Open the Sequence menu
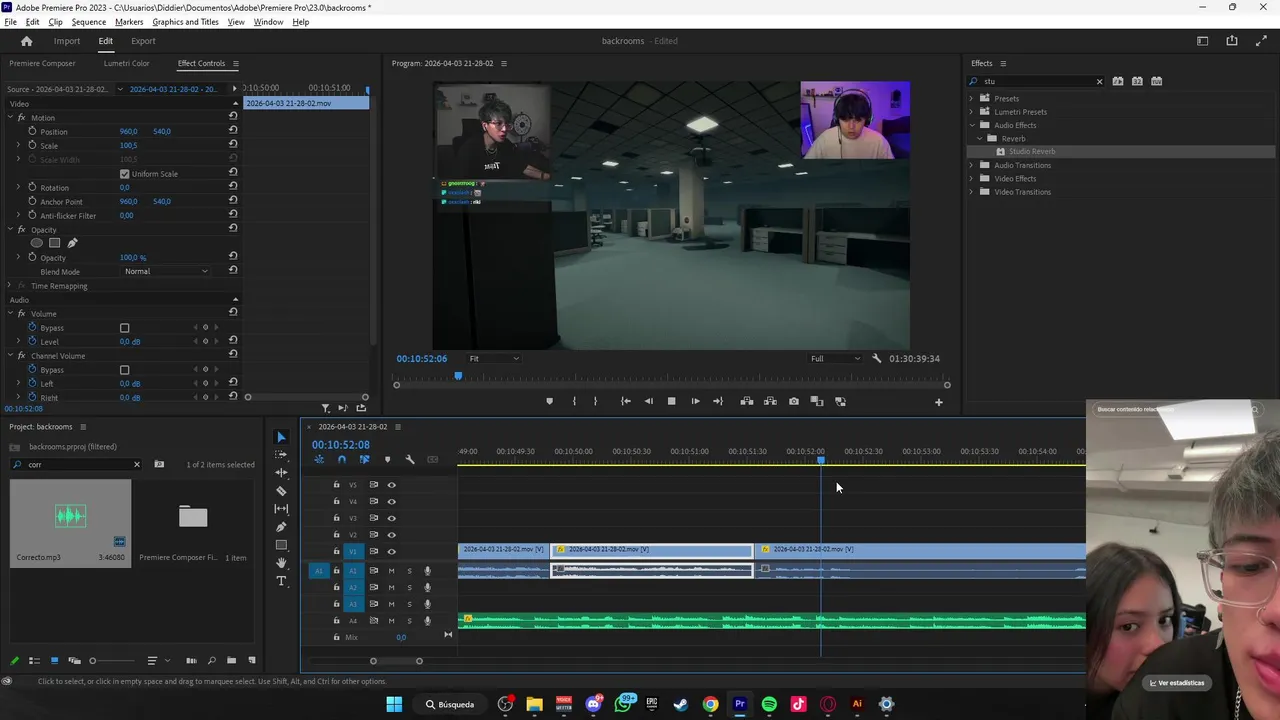Screen dimensions: 1280x720 [89, 22]
